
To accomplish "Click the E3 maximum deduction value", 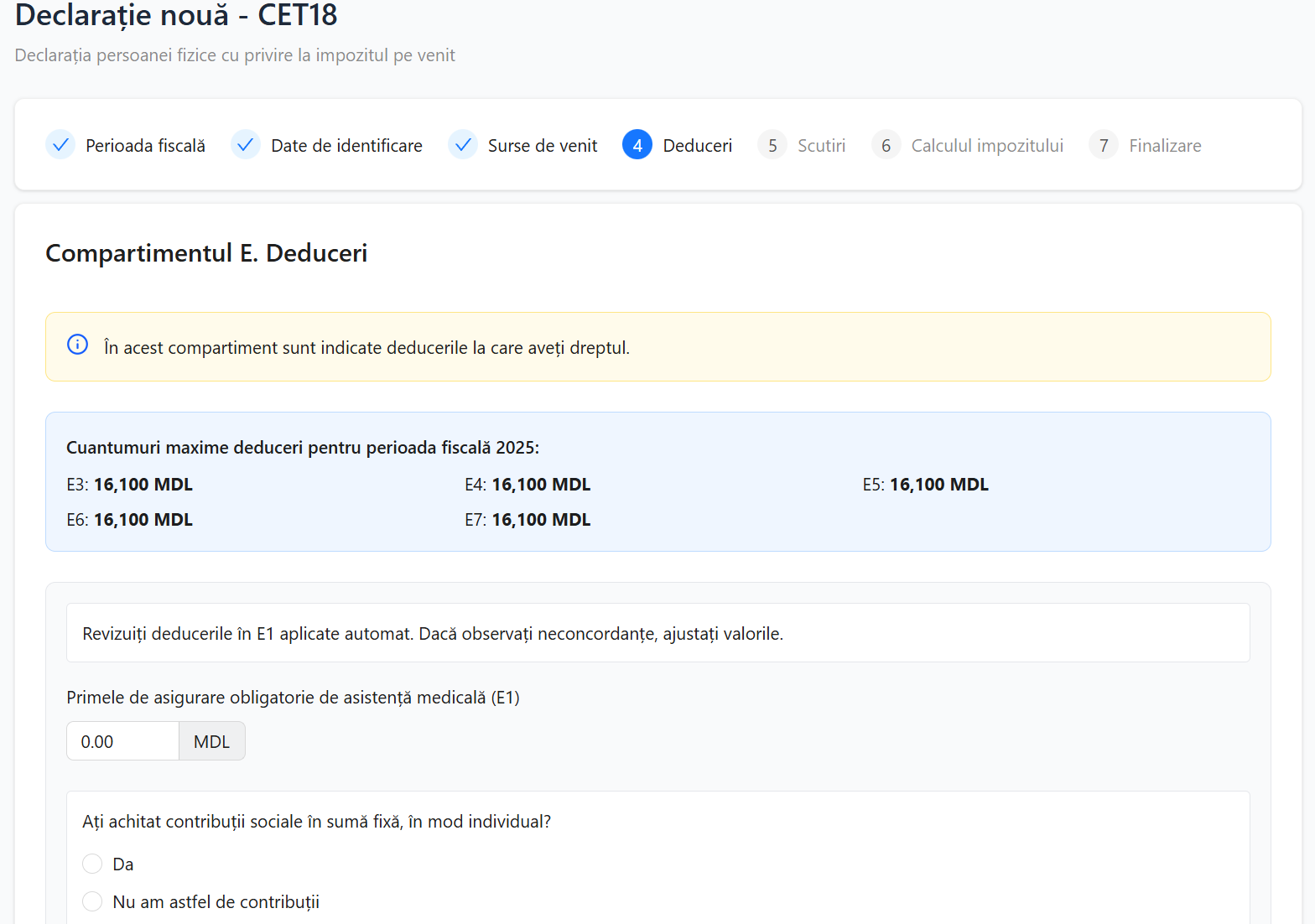I will (x=143, y=485).
